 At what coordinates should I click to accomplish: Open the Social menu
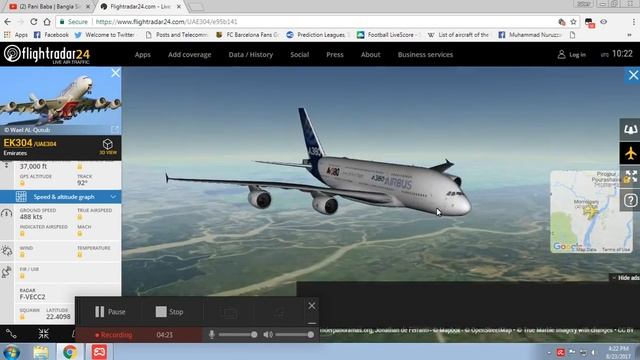pos(299,55)
